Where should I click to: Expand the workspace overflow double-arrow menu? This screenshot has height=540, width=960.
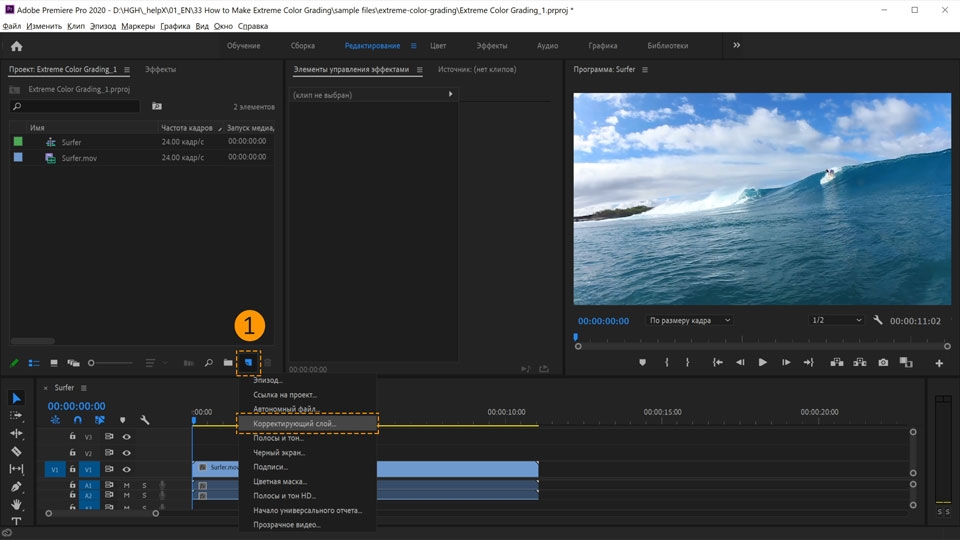coord(737,45)
